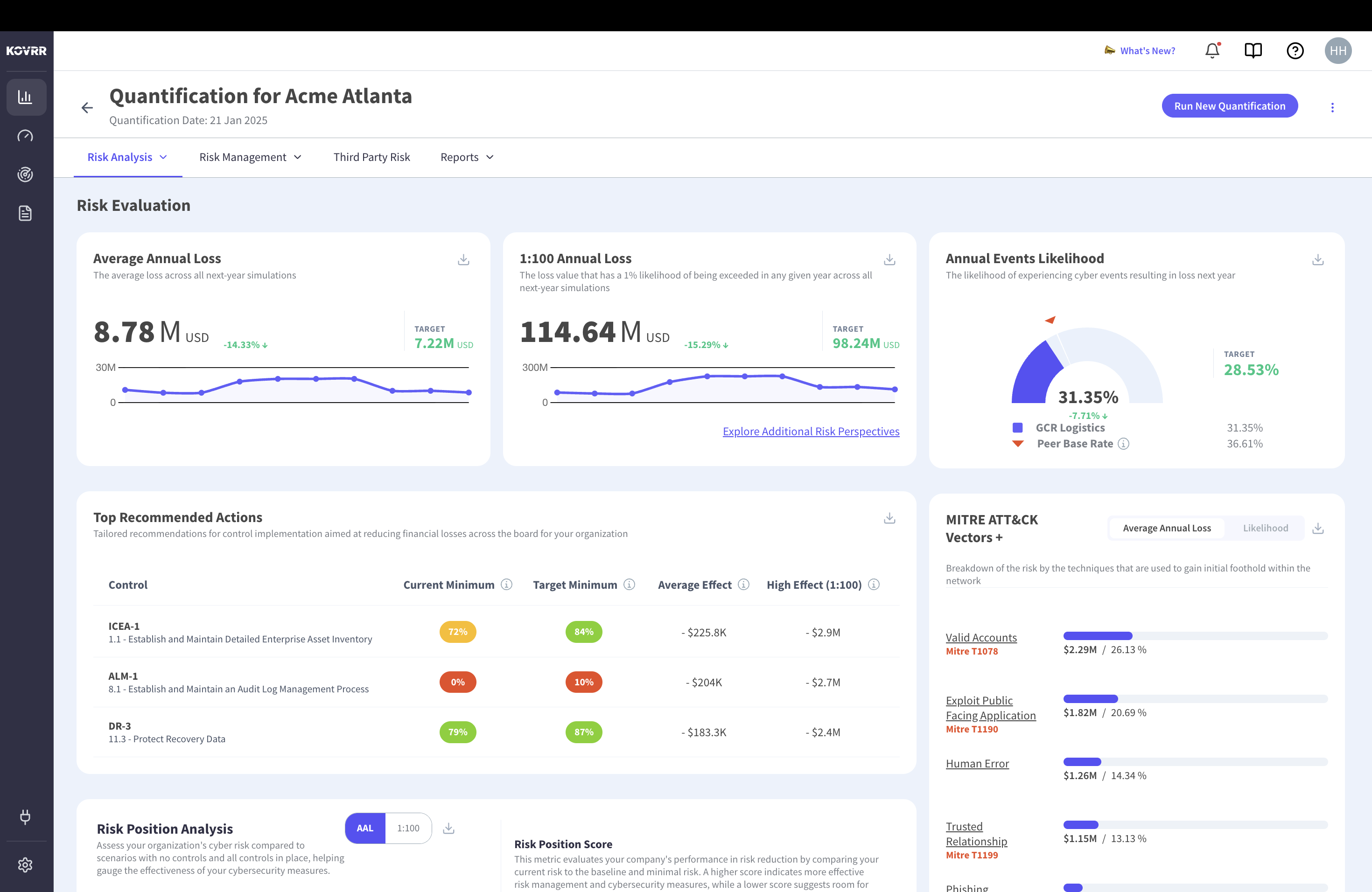Open the settings gear in sidebar
The height and width of the screenshot is (892, 1372).
[25, 864]
